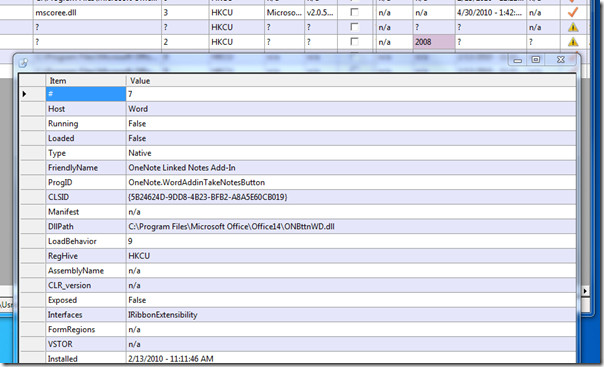This screenshot has height=367, width=604.
Task: Select the FriendlyName item cell
Action: coord(86,168)
